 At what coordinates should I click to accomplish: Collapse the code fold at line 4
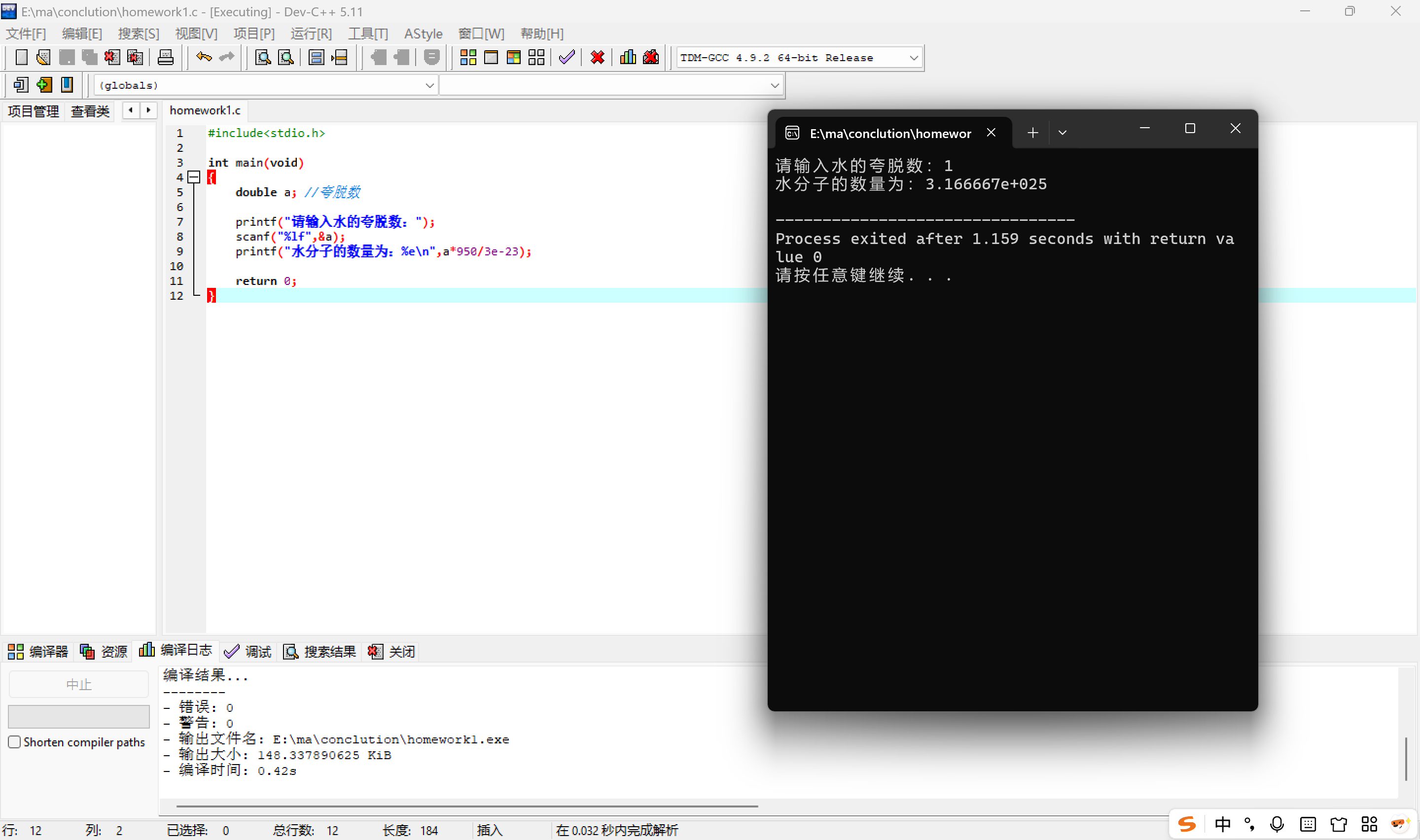tap(194, 177)
